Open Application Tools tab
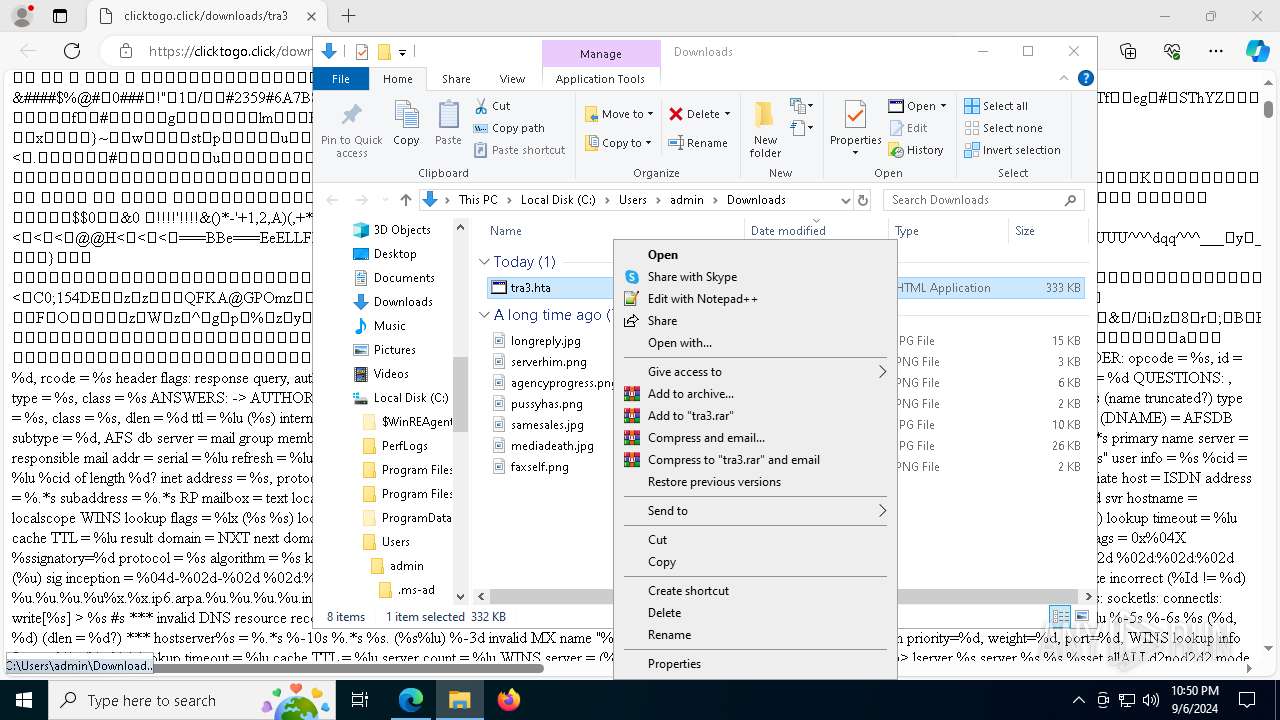The width and height of the screenshot is (1280, 720). pos(600,79)
